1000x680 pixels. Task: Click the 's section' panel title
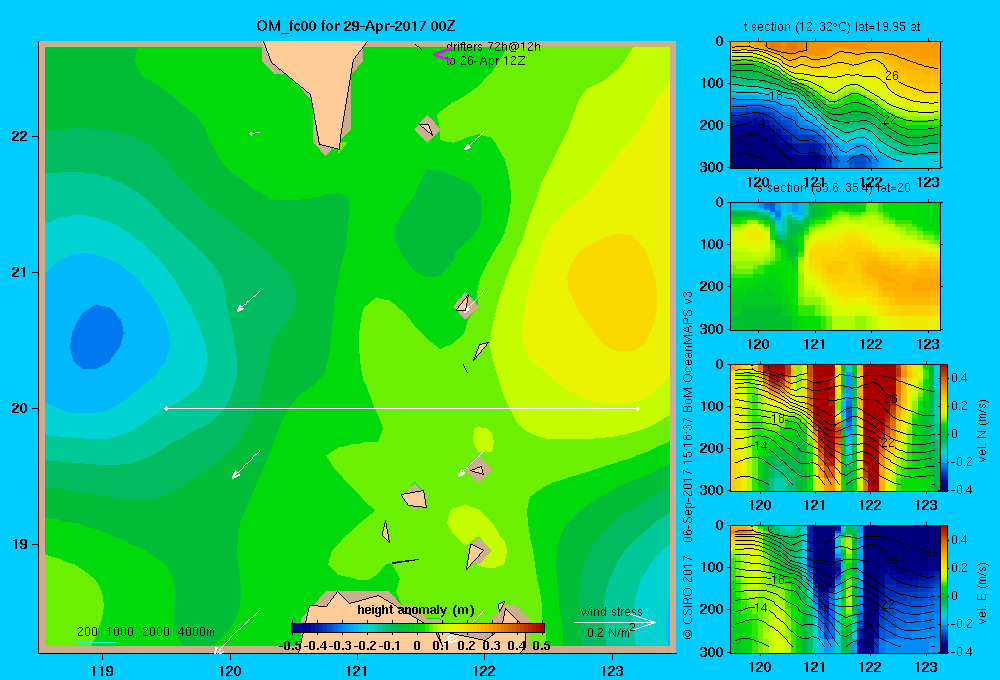pyautogui.click(x=835, y=188)
